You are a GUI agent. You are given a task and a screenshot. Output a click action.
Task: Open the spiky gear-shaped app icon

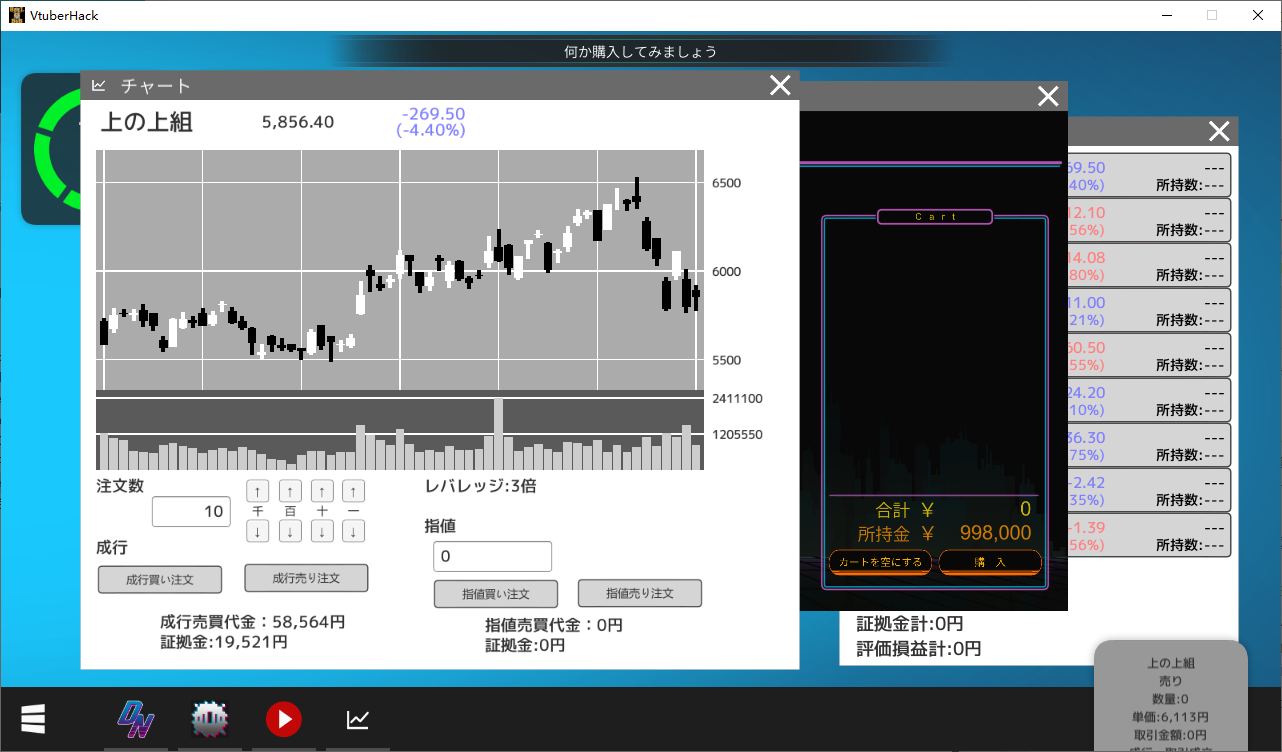pyautogui.click(x=210, y=719)
